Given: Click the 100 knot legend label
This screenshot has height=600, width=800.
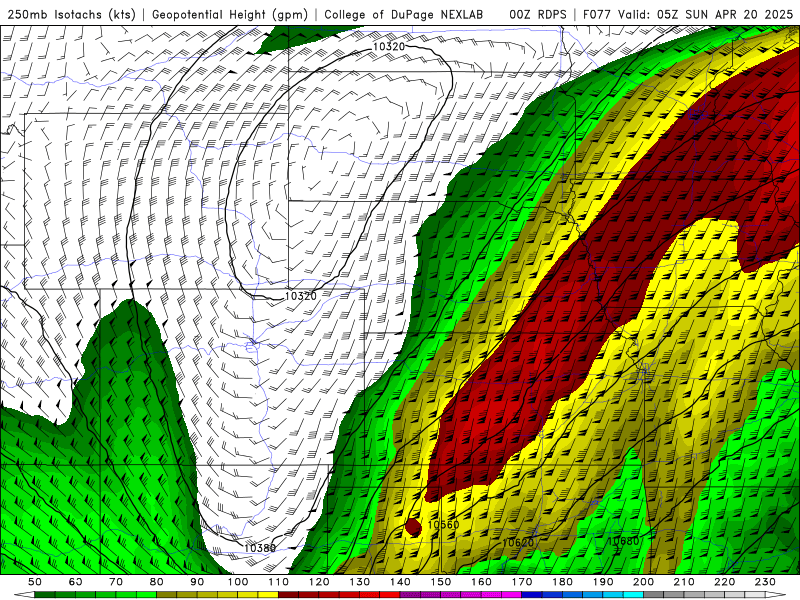Looking at the screenshot, I should coord(238,582).
